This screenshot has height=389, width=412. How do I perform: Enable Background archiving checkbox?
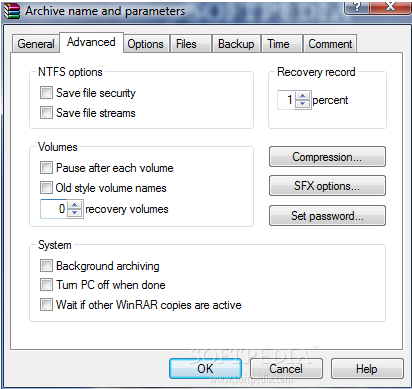click(46, 266)
